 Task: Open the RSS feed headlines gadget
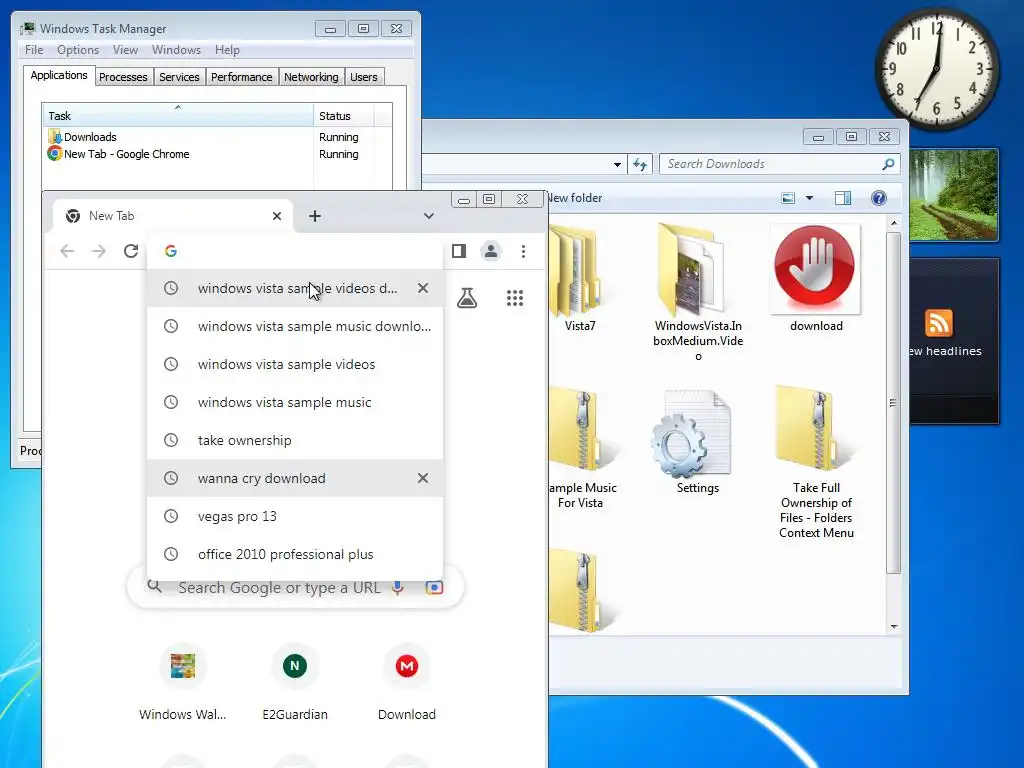[954, 341]
